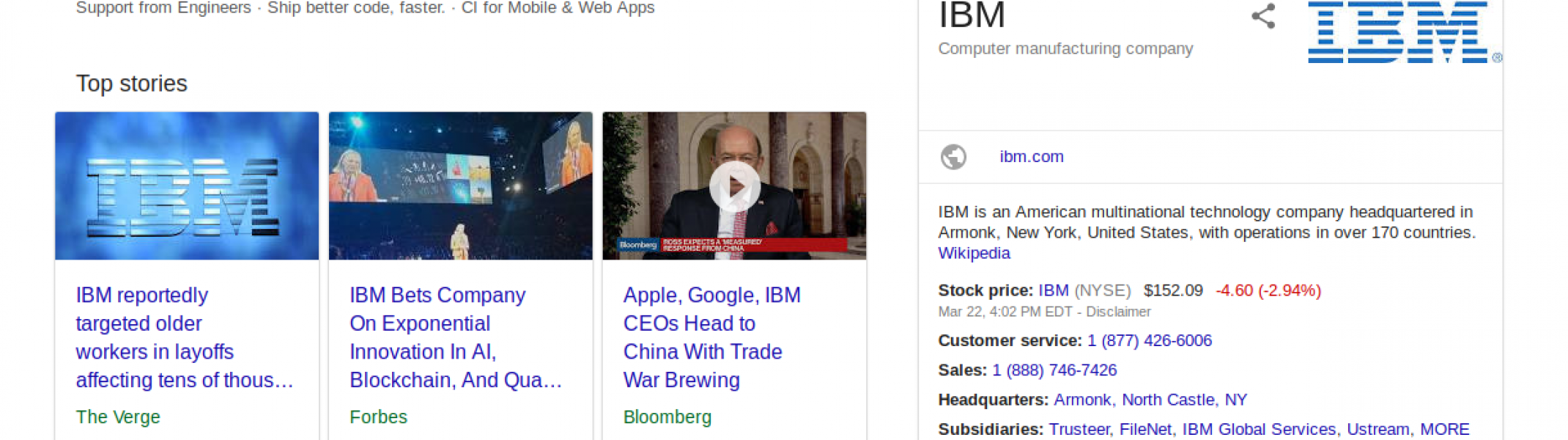
Task: Click the blue IBM logo story thumbnail
Action: click(x=187, y=186)
